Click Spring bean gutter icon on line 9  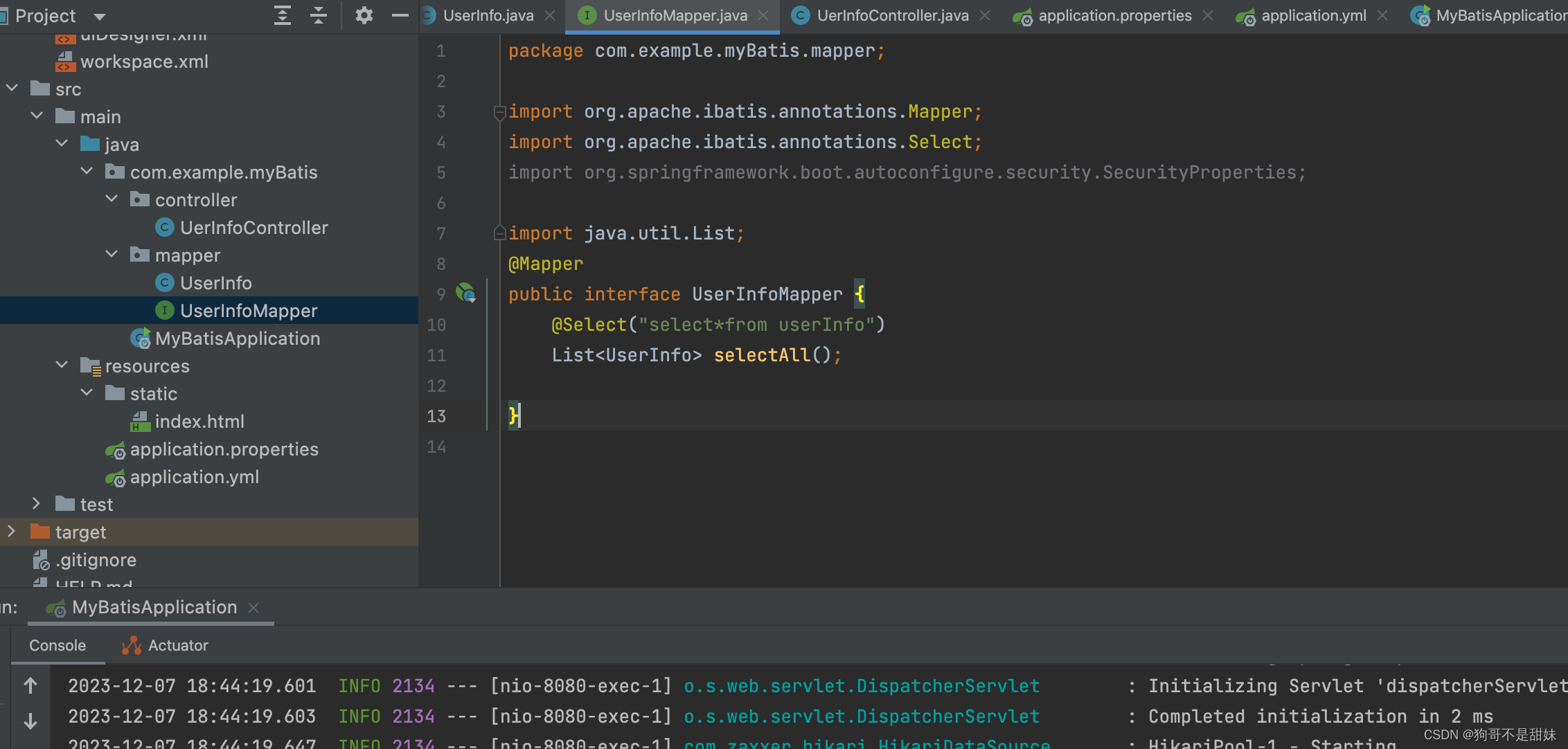coord(466,293)
